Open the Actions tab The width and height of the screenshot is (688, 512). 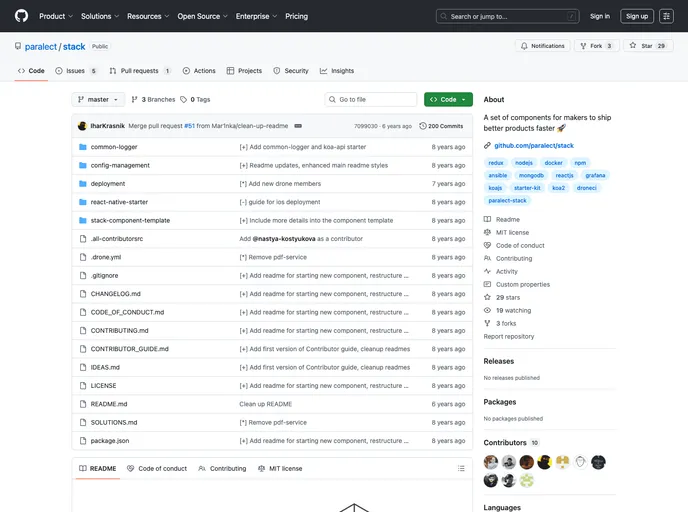coord(199,71)
